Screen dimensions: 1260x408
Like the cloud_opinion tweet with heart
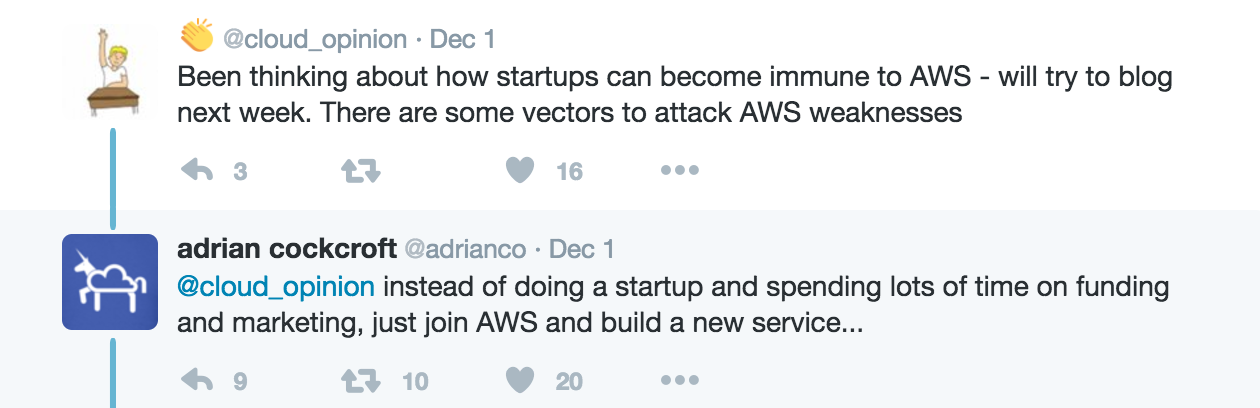click(x=519, y=172)
